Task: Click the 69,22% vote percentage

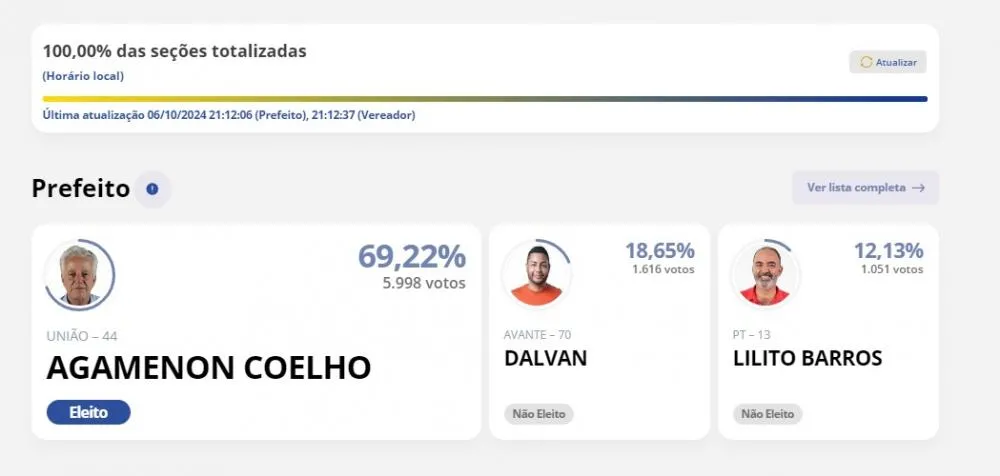Action: [412, 257]
